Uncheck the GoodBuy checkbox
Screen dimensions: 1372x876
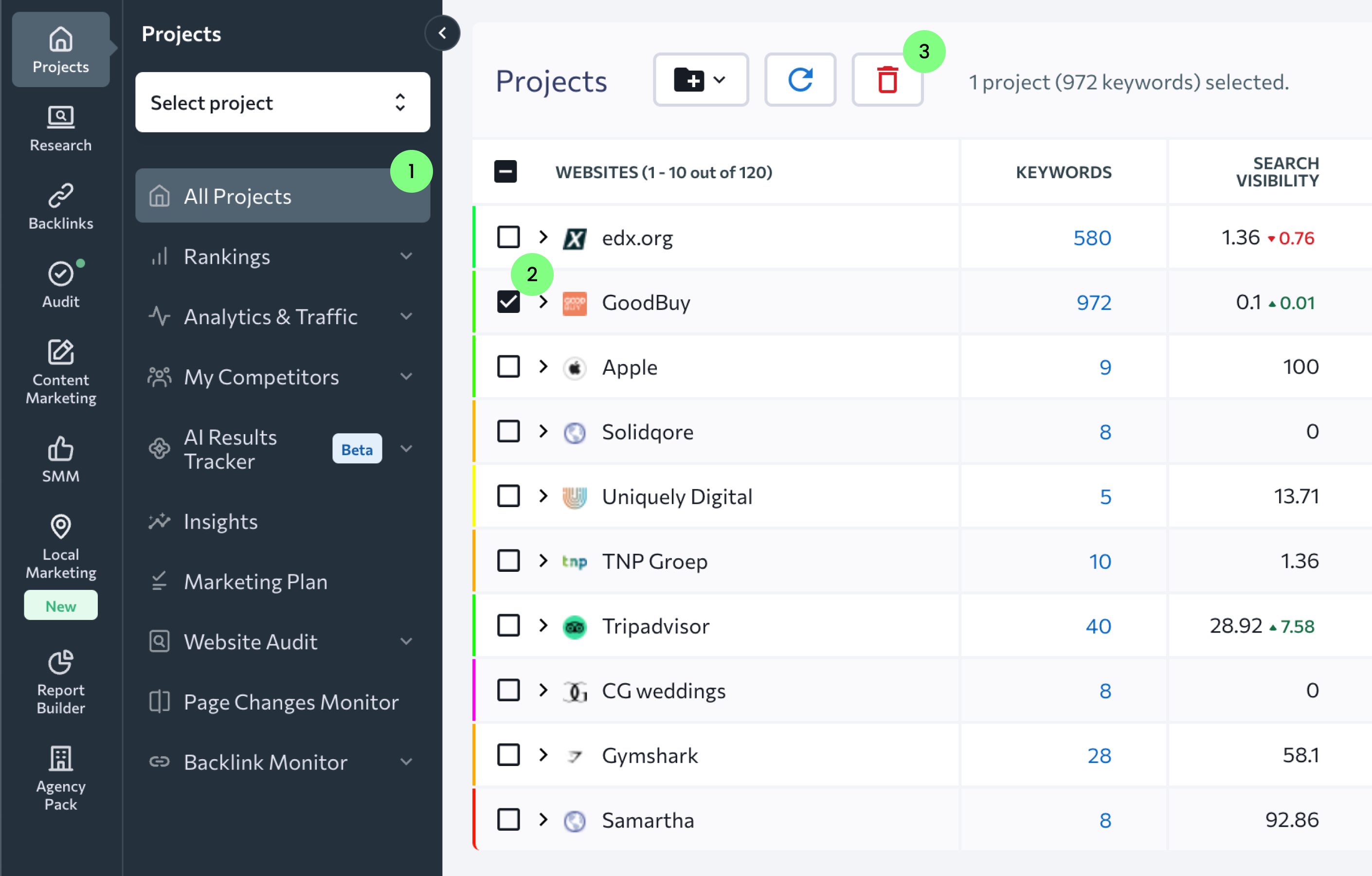508,302
